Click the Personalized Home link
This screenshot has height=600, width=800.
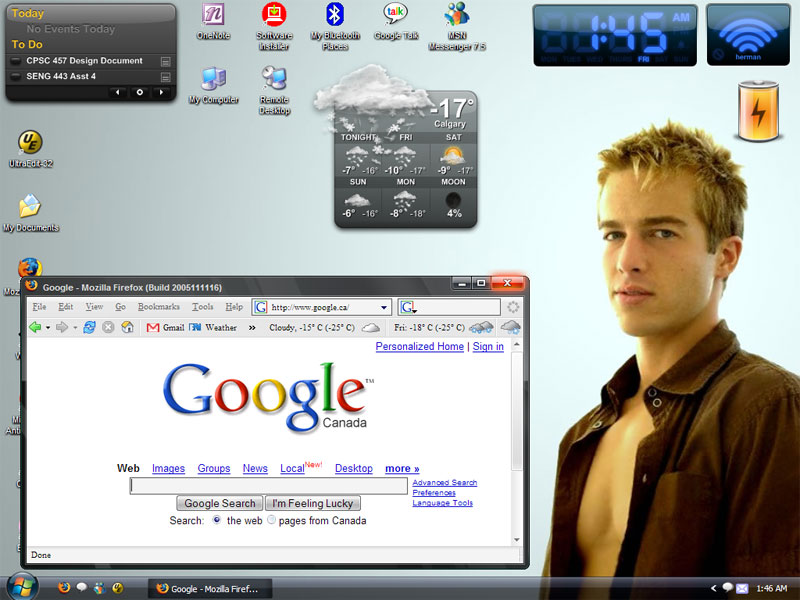pyautogui.click(x=419, y=347)
